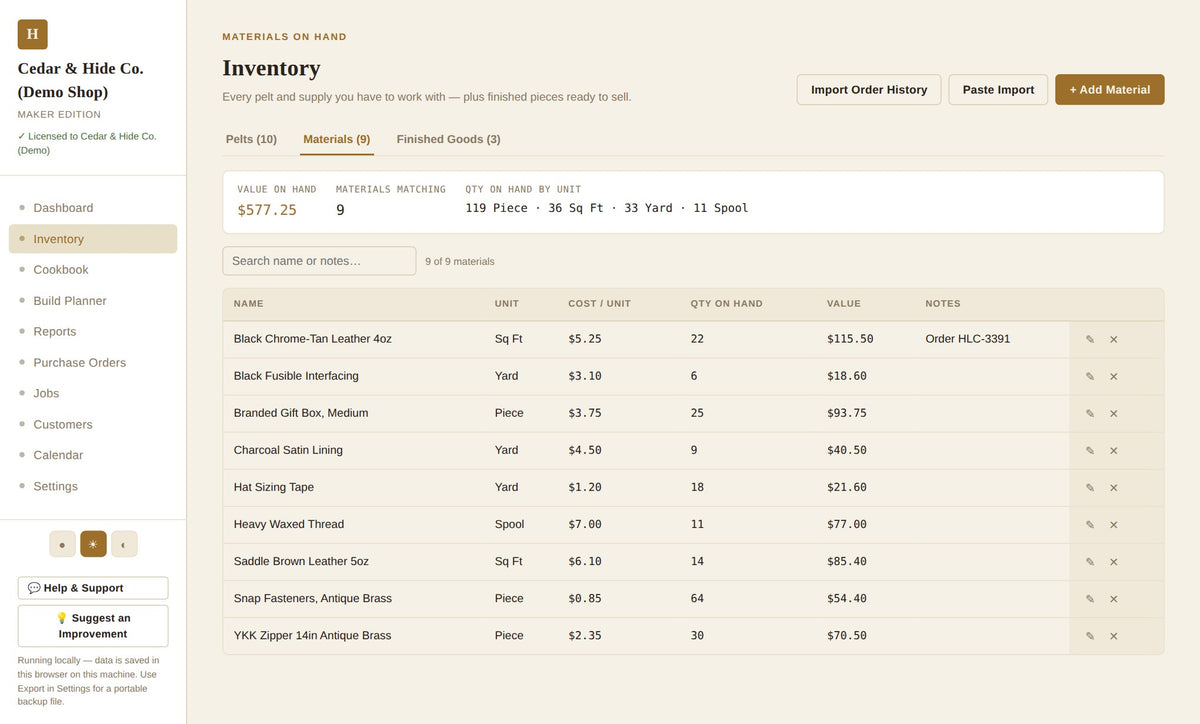Collapse the sidebar with chevron button
This screenshot has height=724, width=1200.
[x=124, y=544]
